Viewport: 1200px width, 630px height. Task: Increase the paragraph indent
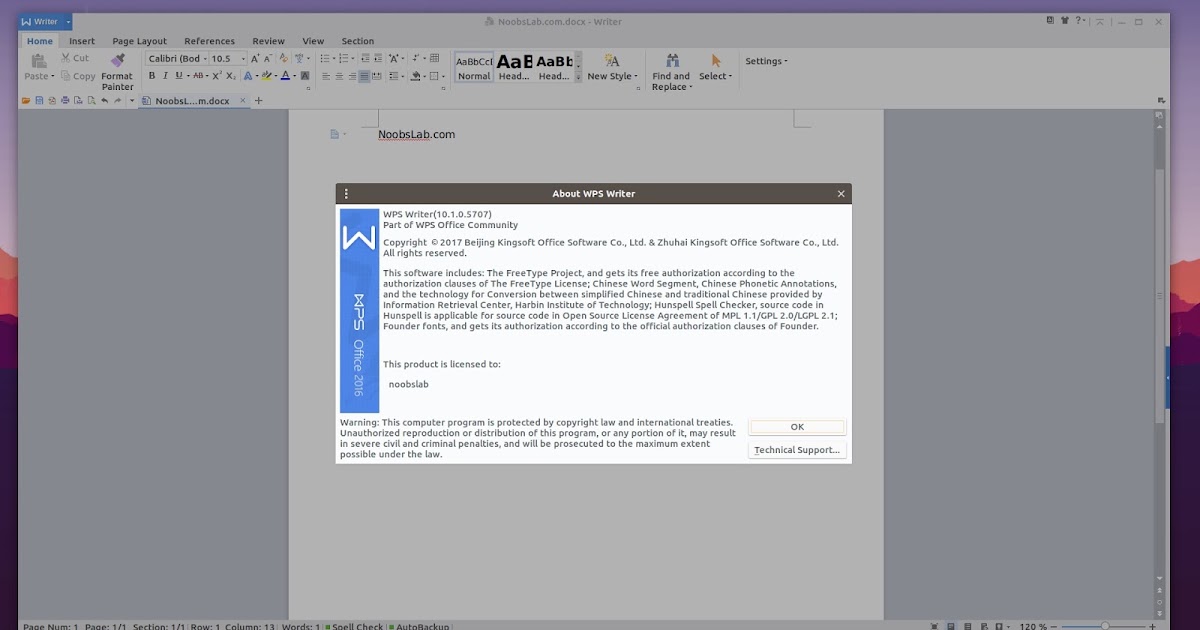coord(379,59)
